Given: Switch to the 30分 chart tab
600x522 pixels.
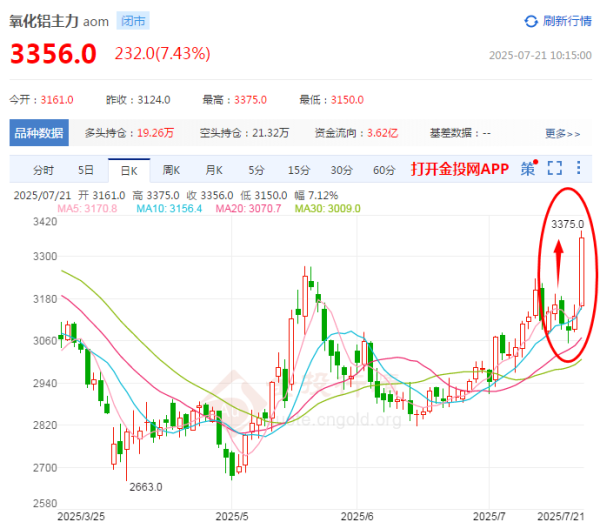Looking at the screenshot, I should (x=342, y=170).
